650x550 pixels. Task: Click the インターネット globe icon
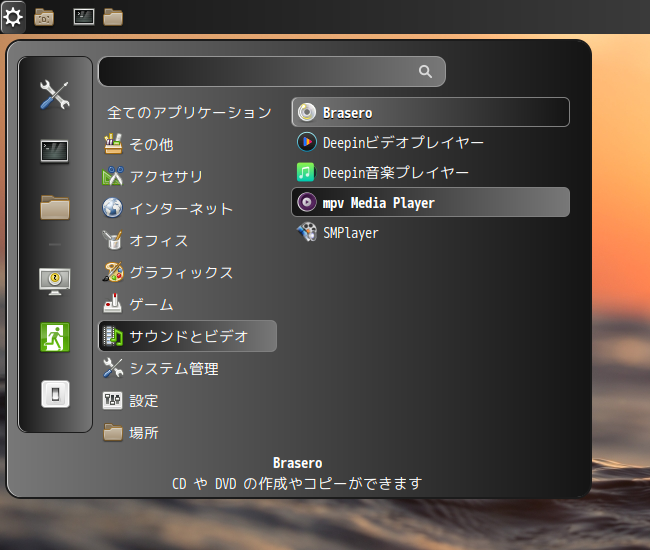point(112,208)
